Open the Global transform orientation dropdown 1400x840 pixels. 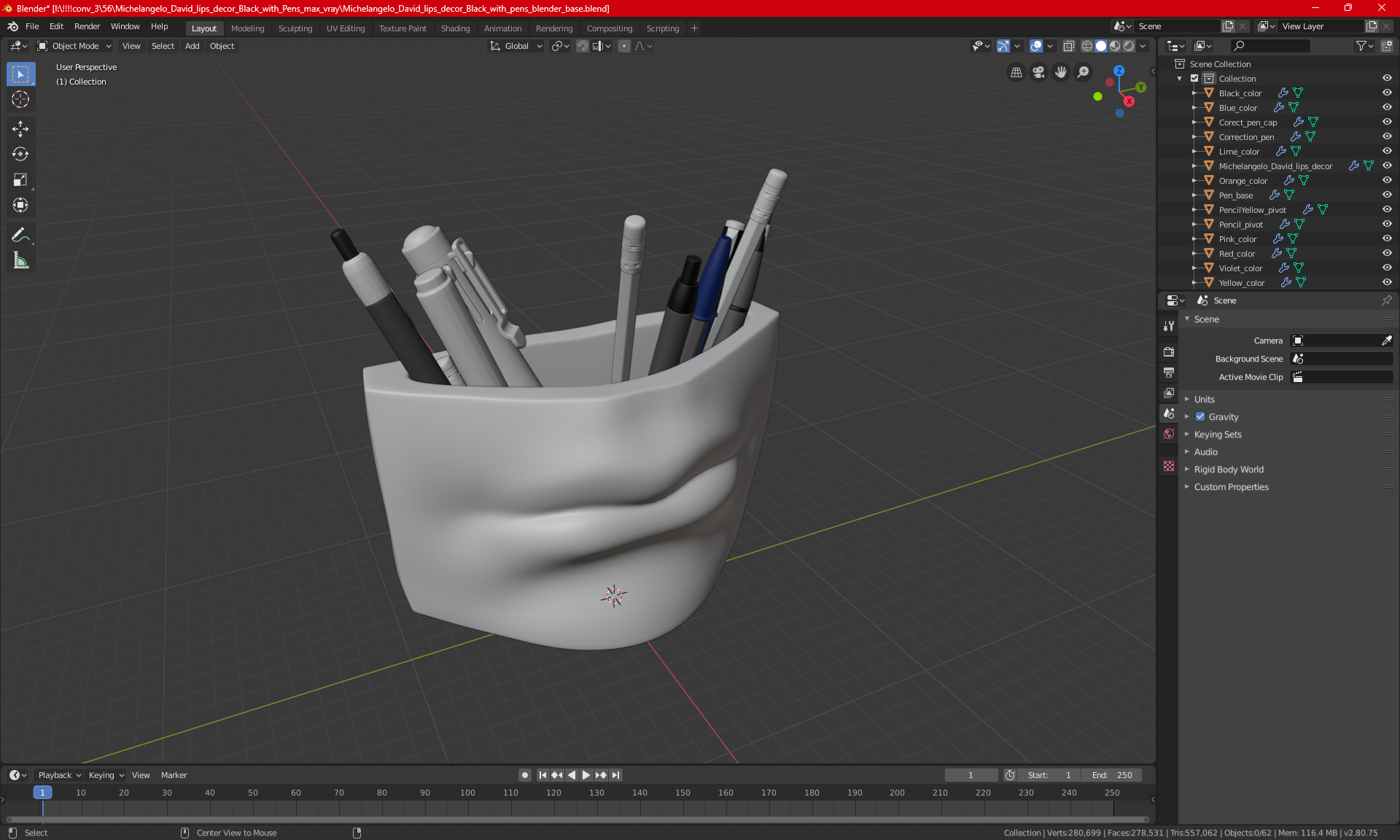point(516,46)
